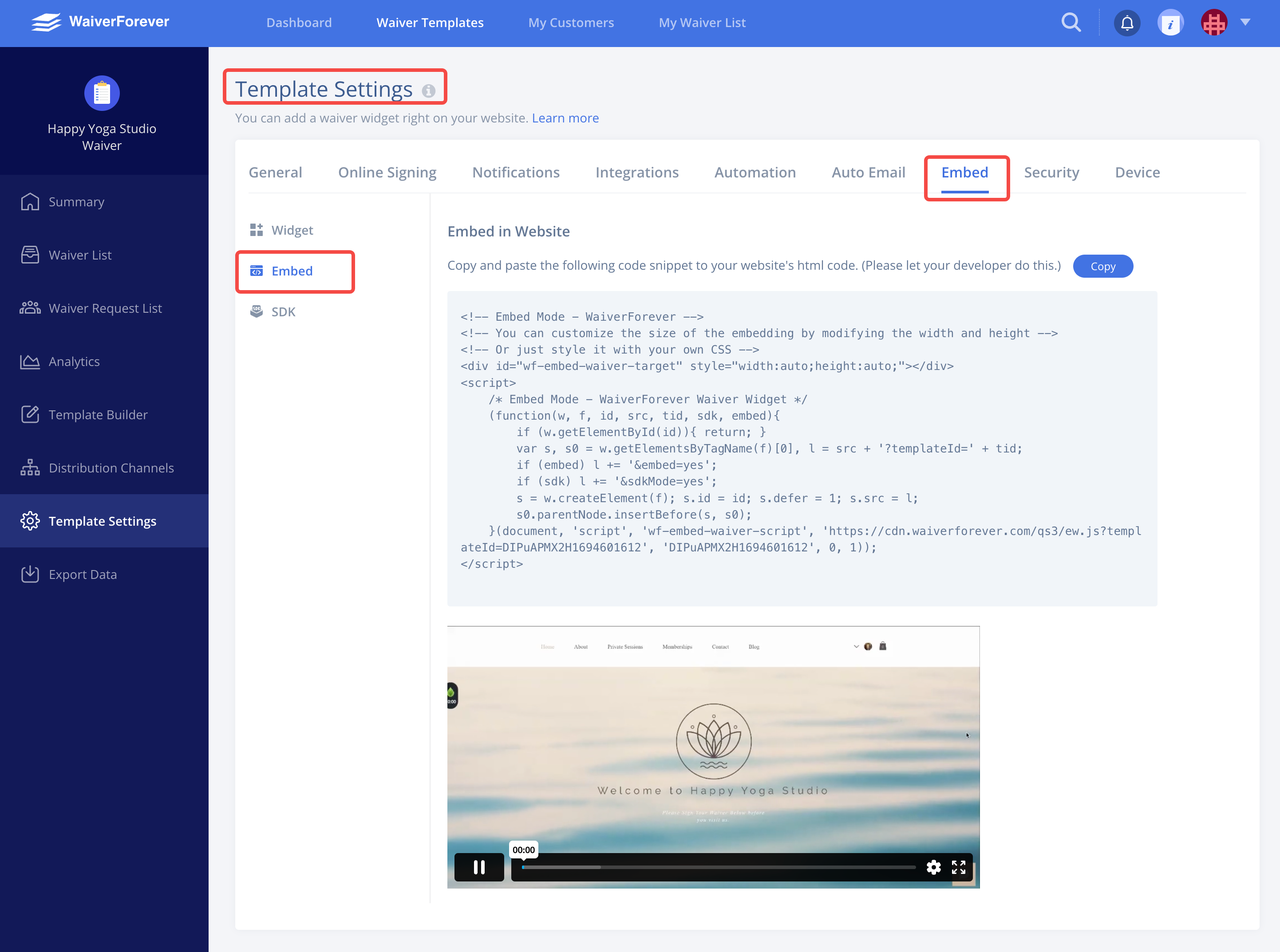Image resolution: width=1280 pixels, height=952 pixels.
Task: Follow the Learn more link
Action: pos(565,118)
